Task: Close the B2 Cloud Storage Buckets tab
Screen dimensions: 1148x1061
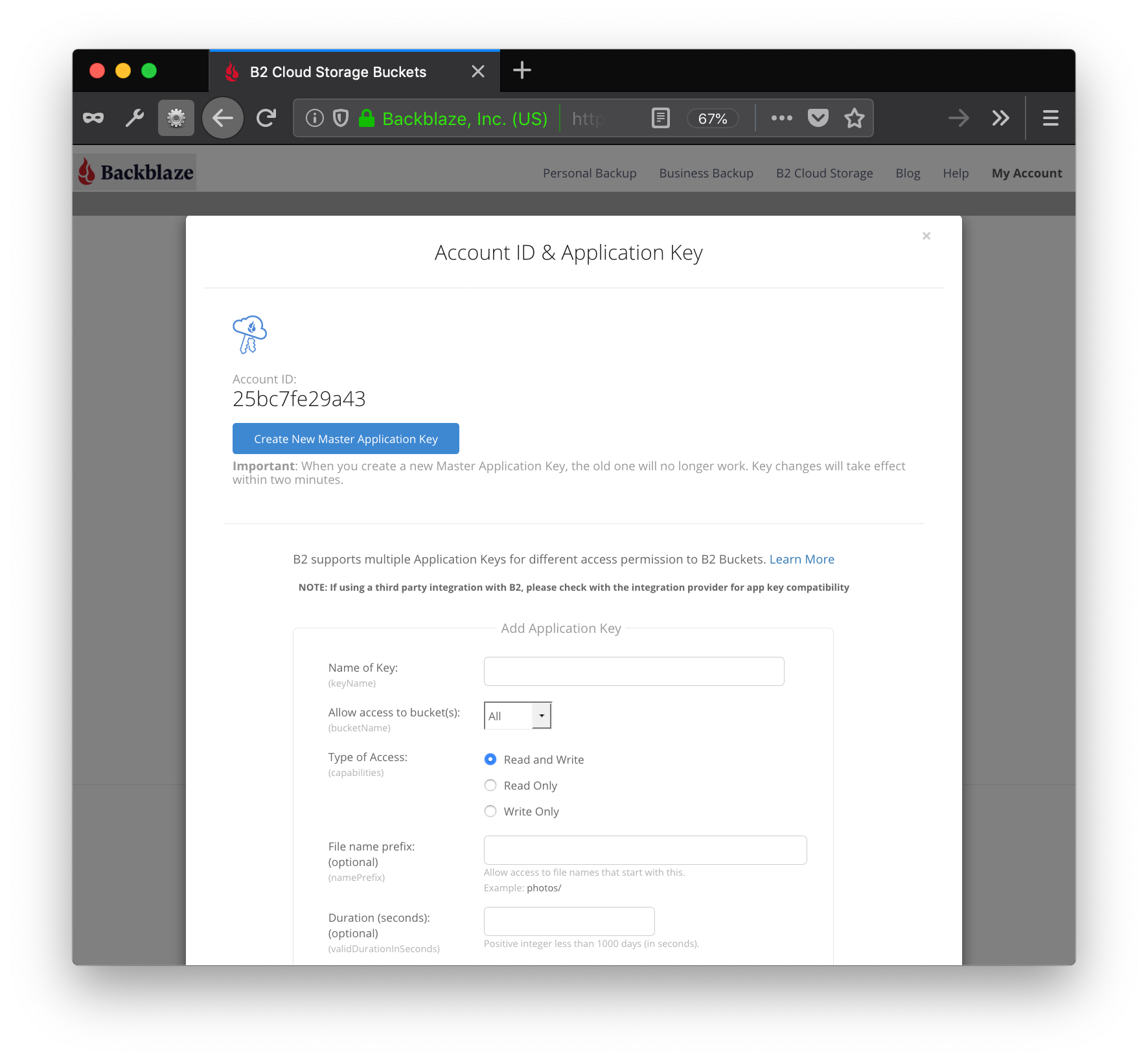Action: [478, 71]
